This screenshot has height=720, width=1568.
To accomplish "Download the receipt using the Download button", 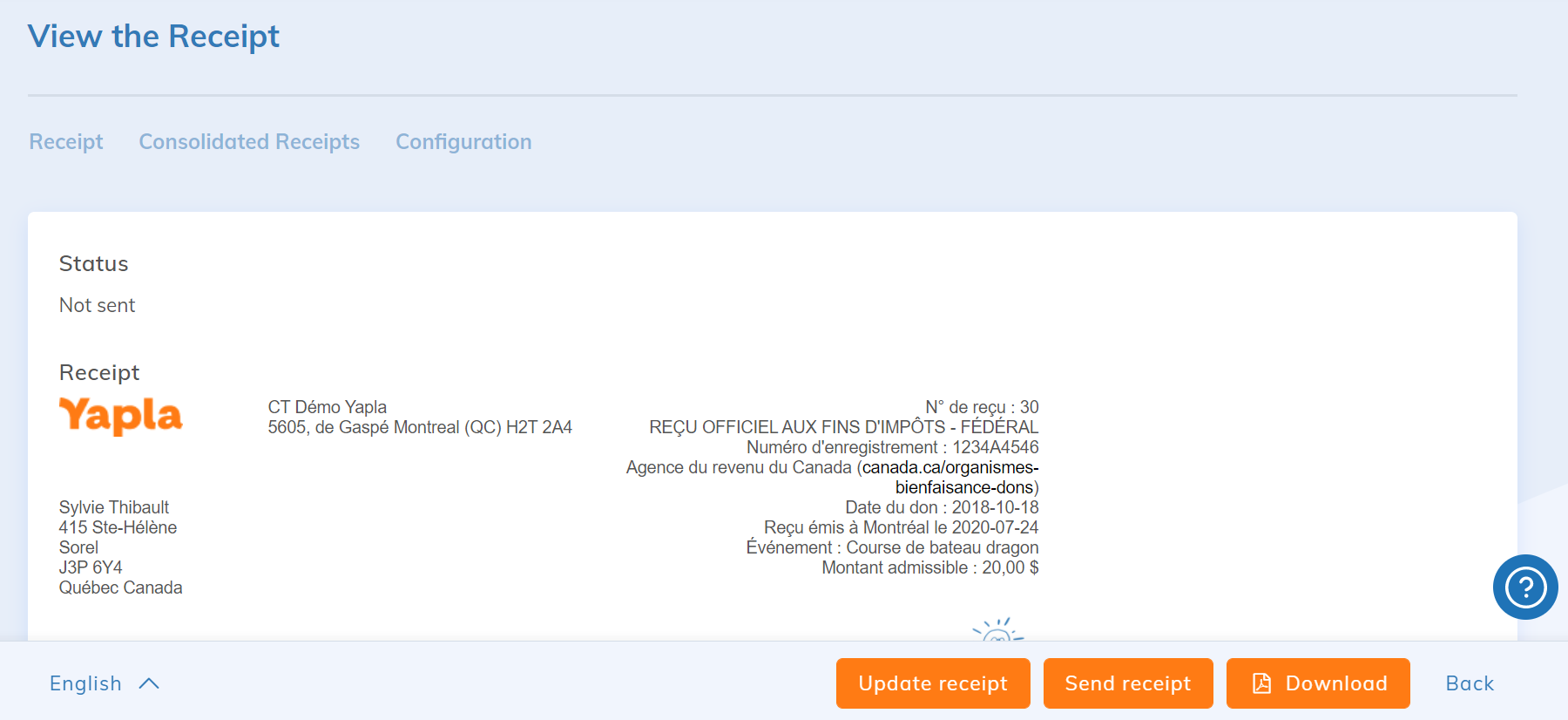I will click(1317, 683).
